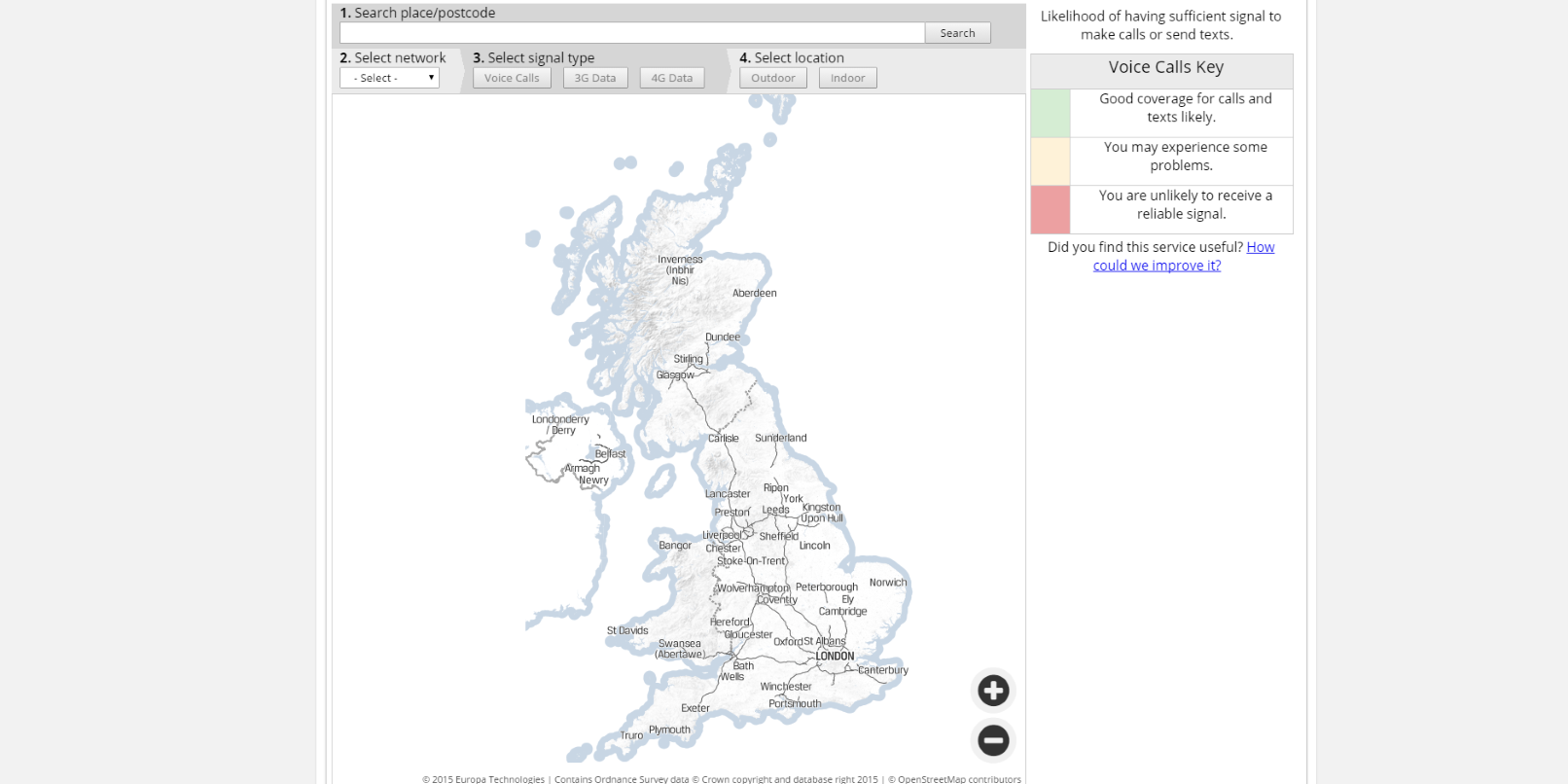Click the green good coverage swatch
The height and width of the screenshot is (784, 1568).
click(1051, 113)
